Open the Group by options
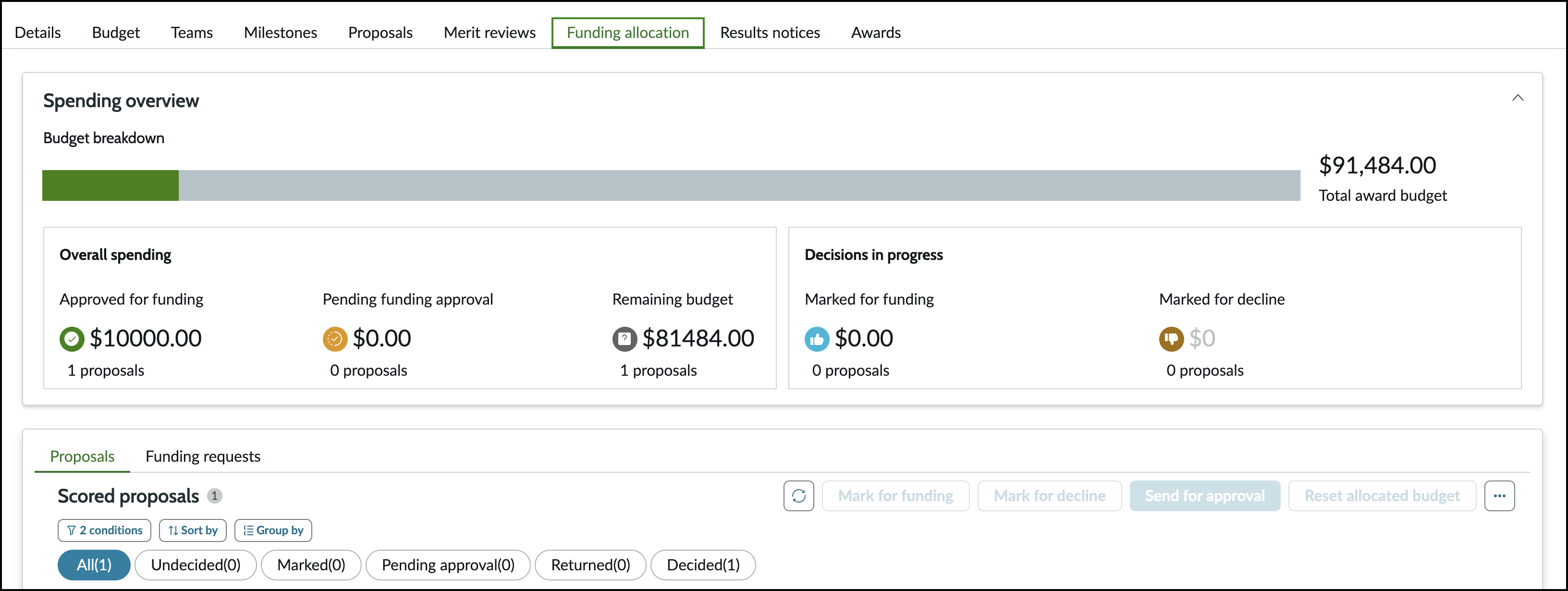The width and height of the screenshot is (1568, 591). coord(273,530)
